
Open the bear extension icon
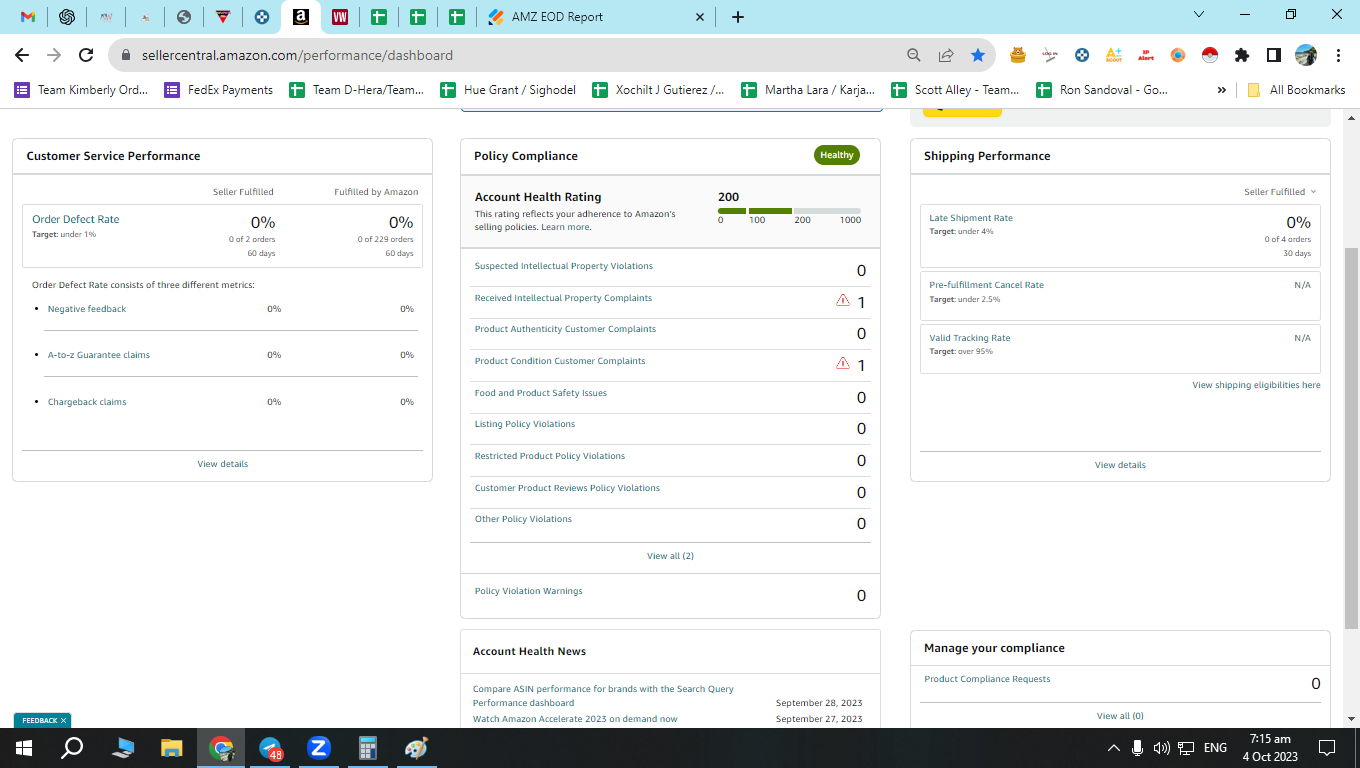1018,55
